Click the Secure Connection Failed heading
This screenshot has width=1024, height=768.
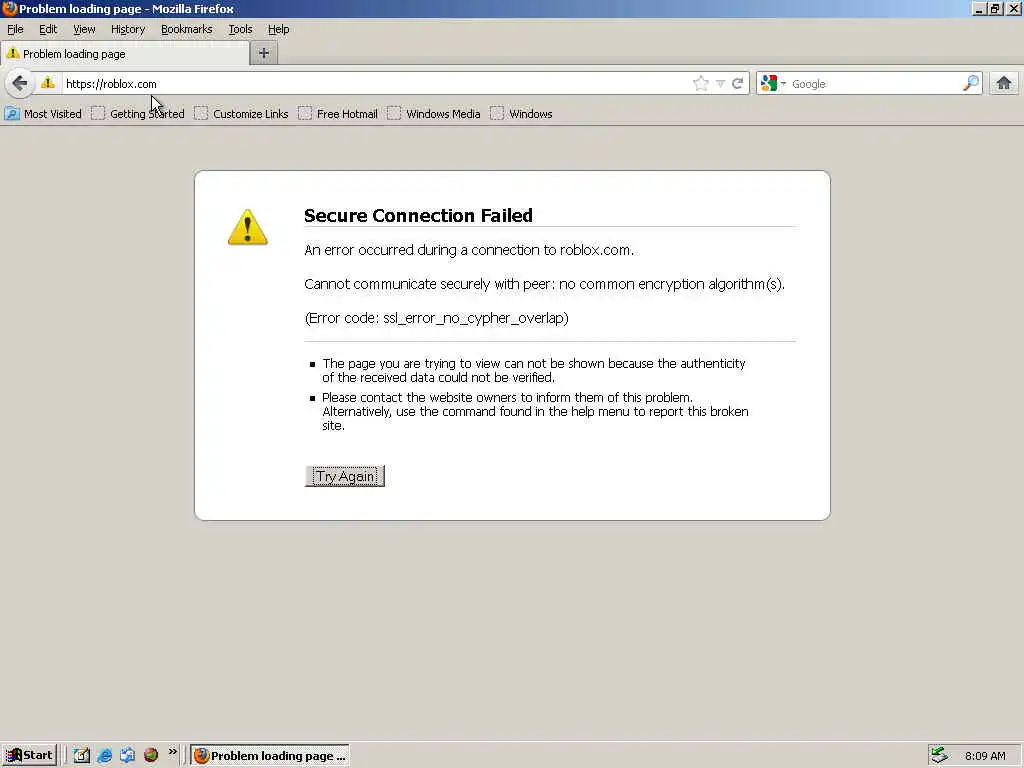pos(419,216)
